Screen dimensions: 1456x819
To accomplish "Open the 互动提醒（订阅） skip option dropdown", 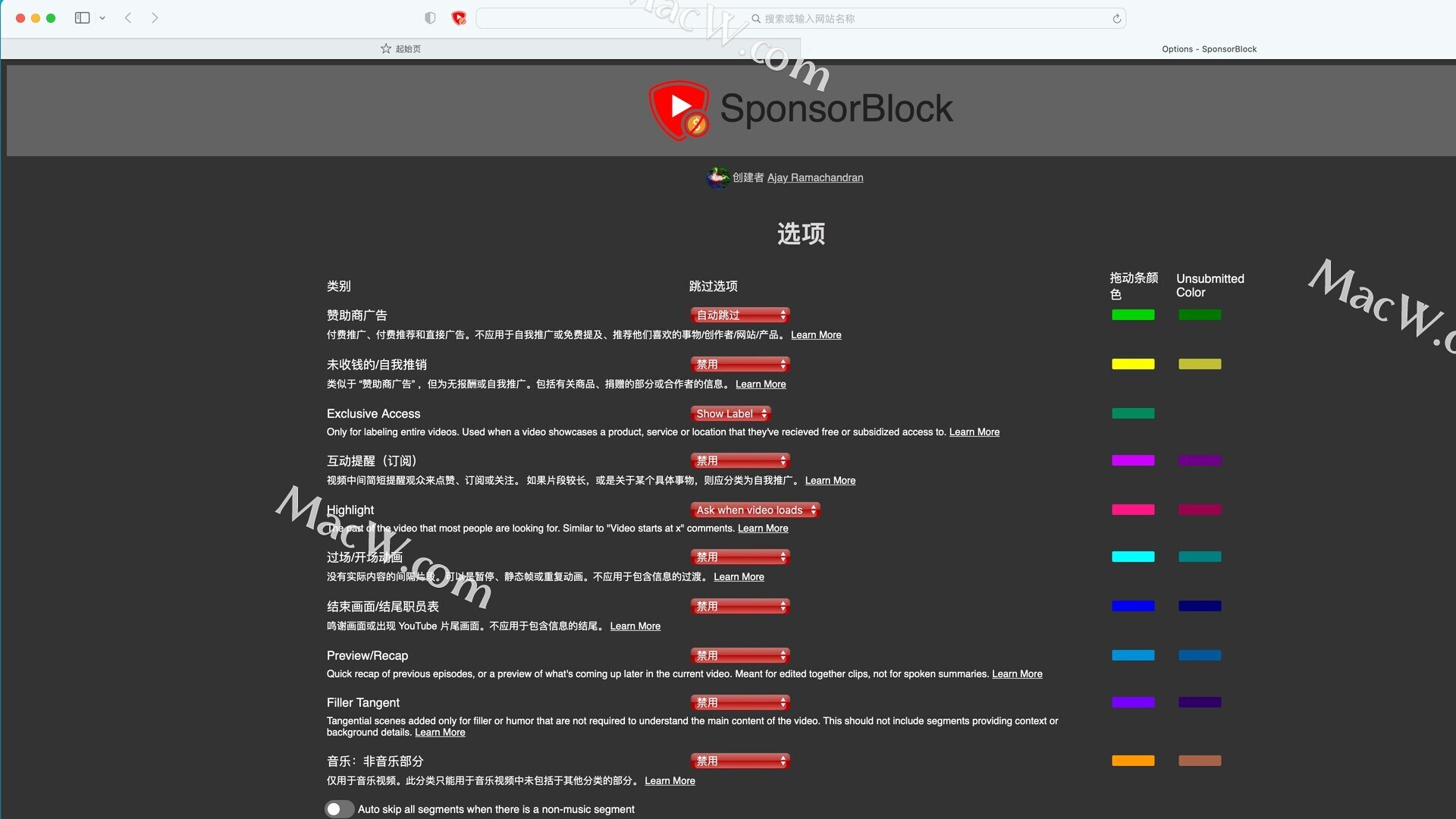I will point(740,460).
